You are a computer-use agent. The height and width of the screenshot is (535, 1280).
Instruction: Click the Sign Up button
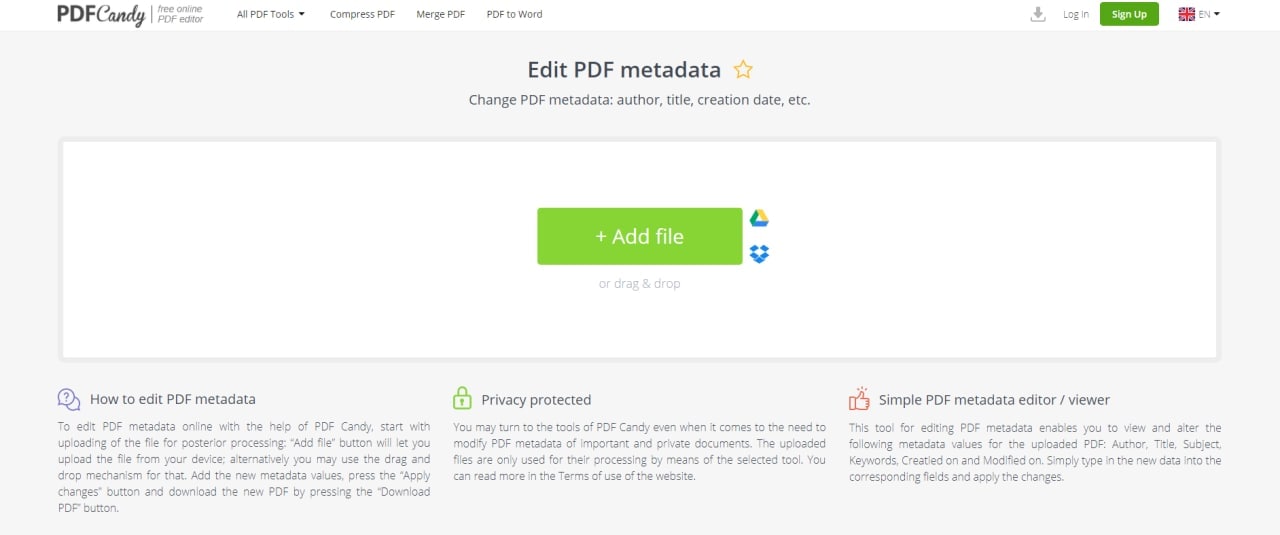click(1129, 14)
